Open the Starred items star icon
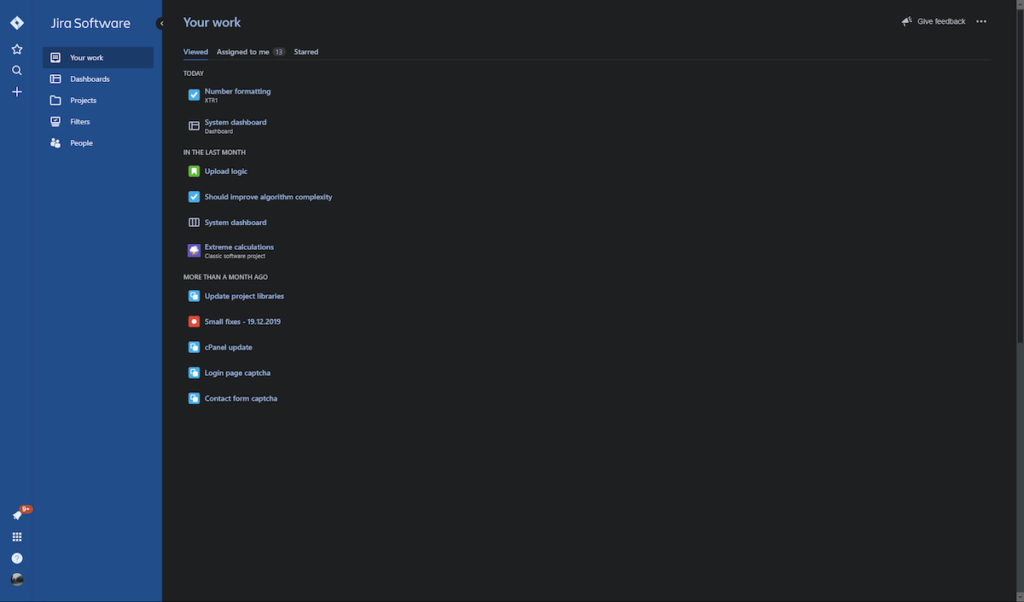The image size is (1024, 602). pos(16,48)
